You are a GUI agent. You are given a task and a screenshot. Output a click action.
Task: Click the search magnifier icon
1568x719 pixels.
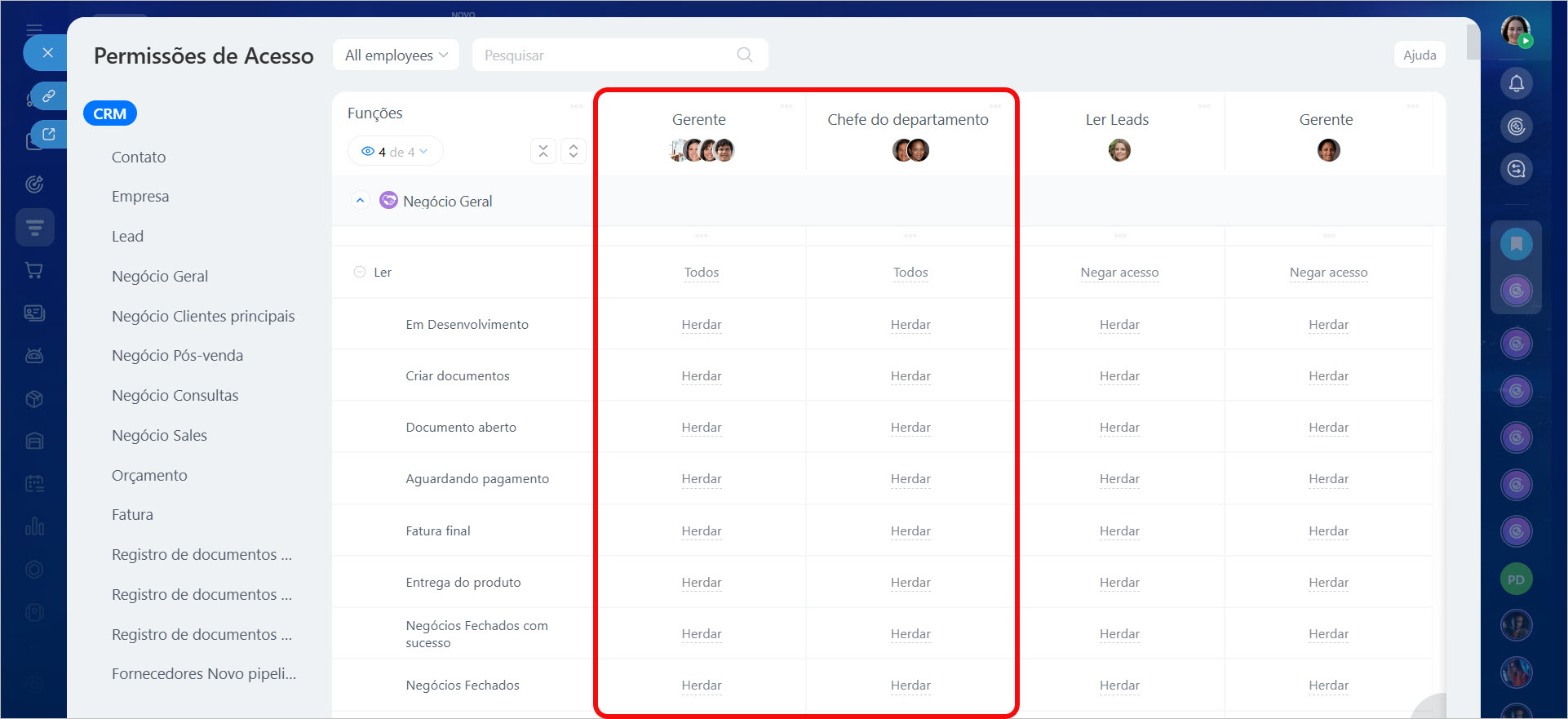(744, 55)
